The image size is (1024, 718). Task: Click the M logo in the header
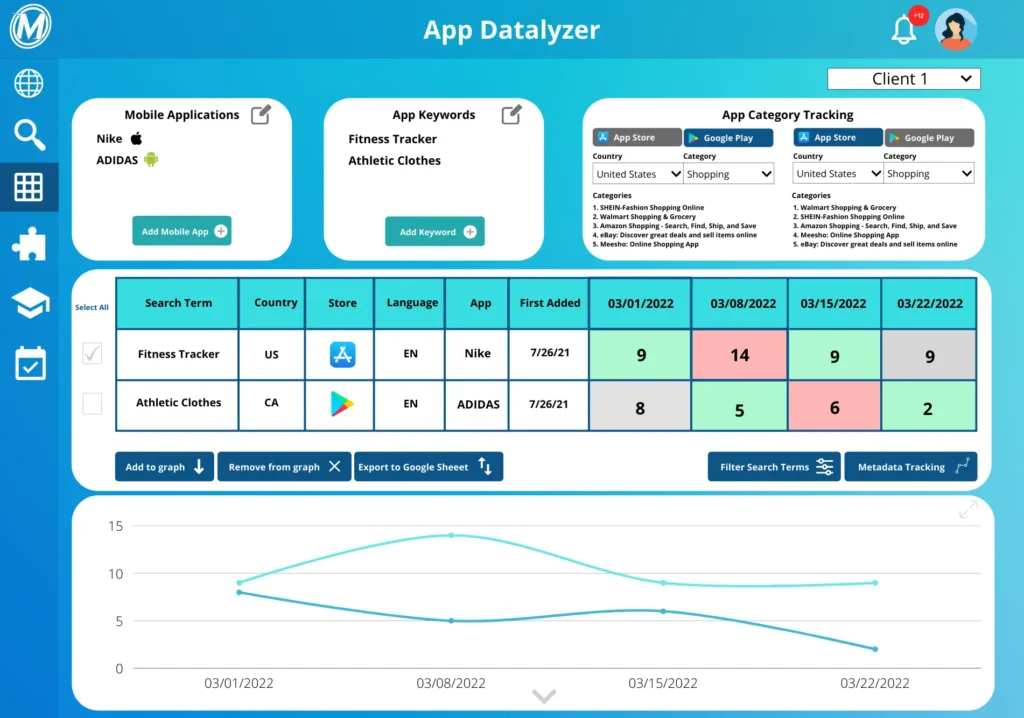[30, 27]
